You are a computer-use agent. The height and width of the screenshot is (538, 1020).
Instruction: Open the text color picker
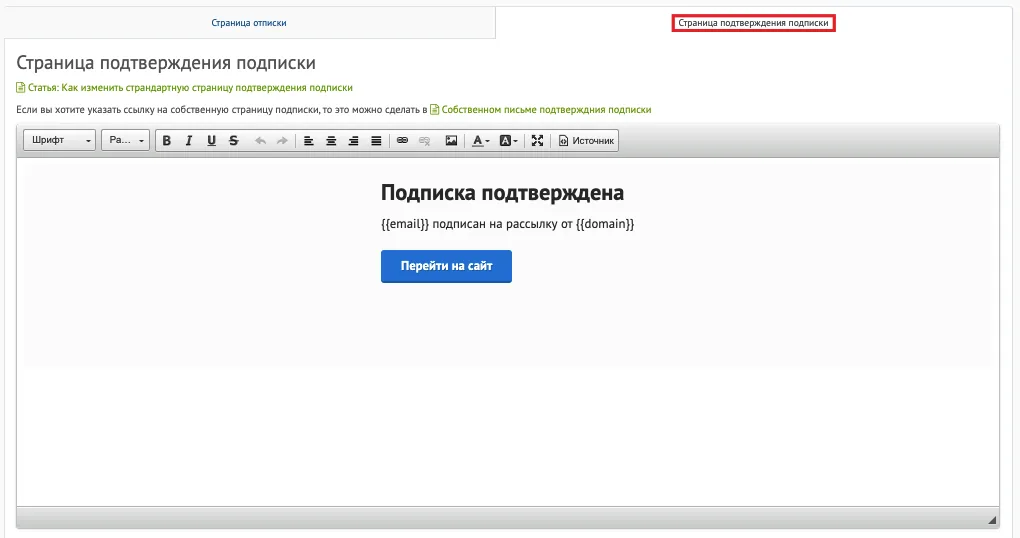point(480,141)
